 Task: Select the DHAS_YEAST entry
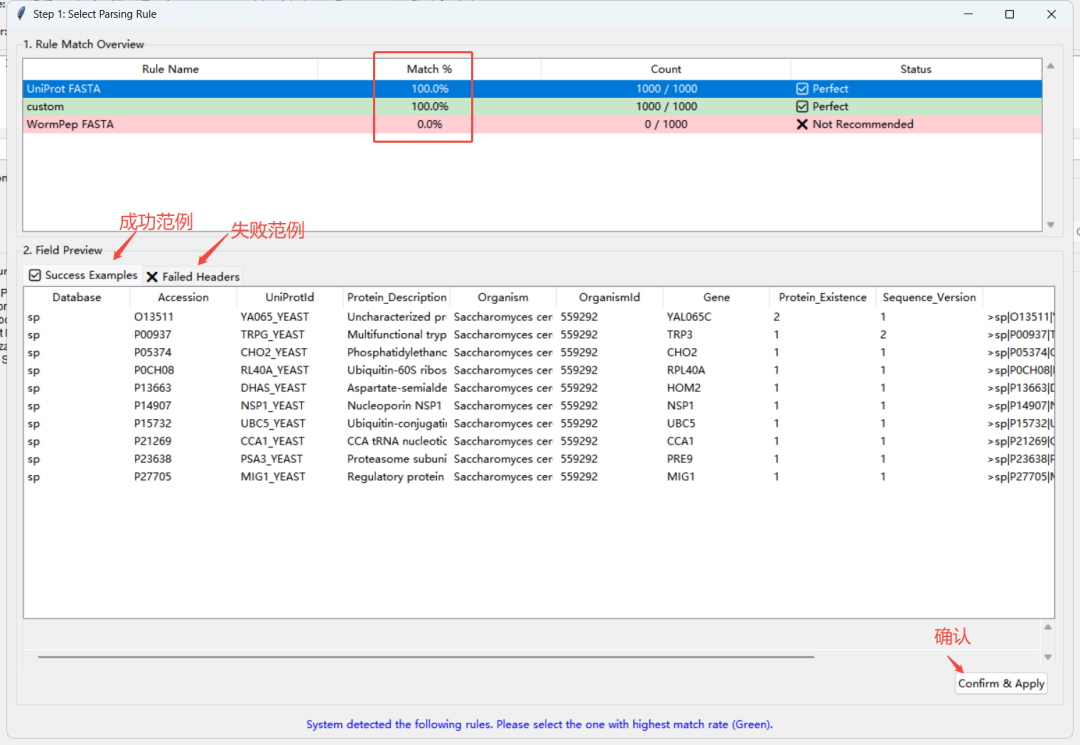pos(274,388)
